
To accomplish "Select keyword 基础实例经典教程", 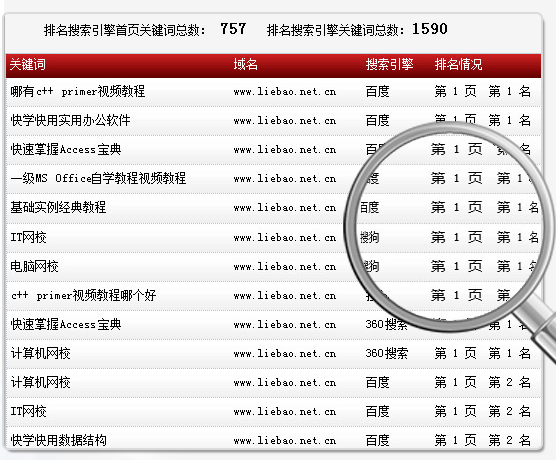I will [58, 207].
